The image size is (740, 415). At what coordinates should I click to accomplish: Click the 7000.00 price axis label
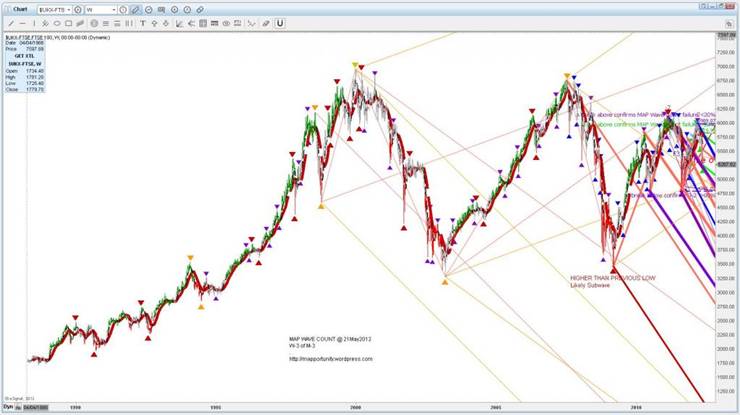point(726,67)
